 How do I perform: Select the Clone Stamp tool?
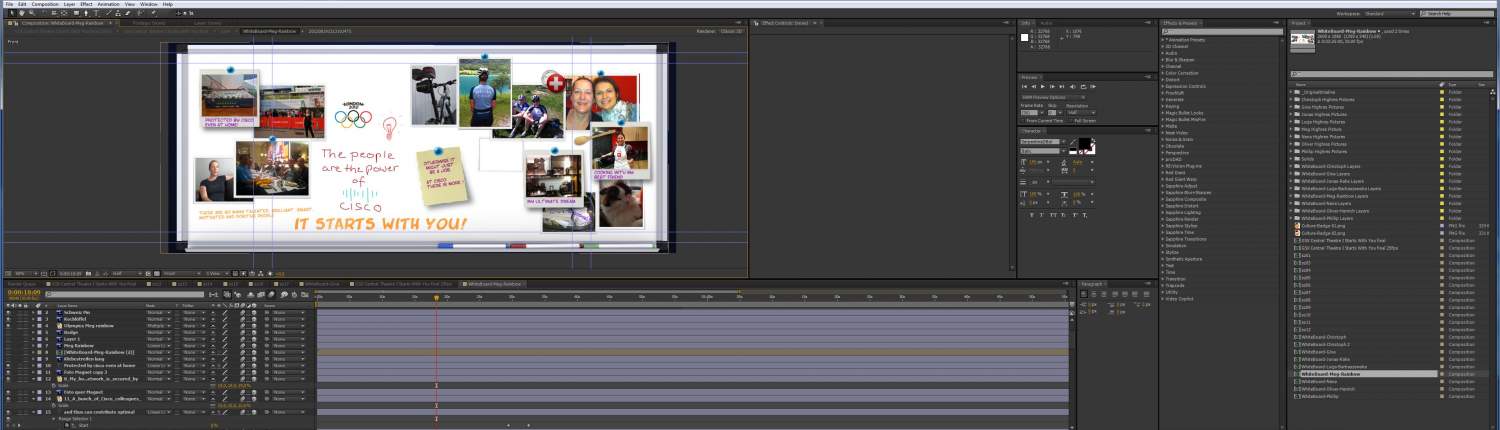pos(118,13)
